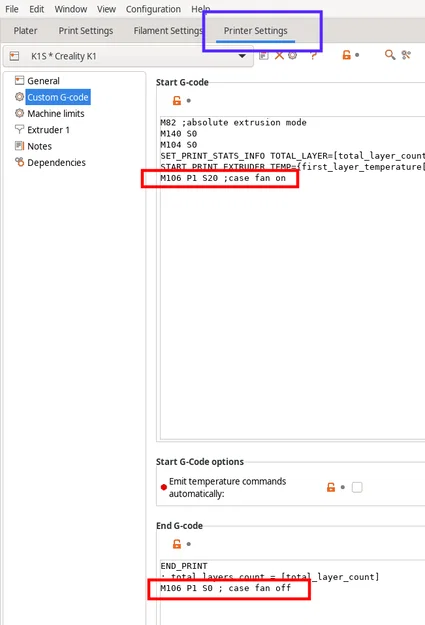The height and width of the screenshot is (625, 425).
Task: Click the General page icon
Action: [20, 81]
